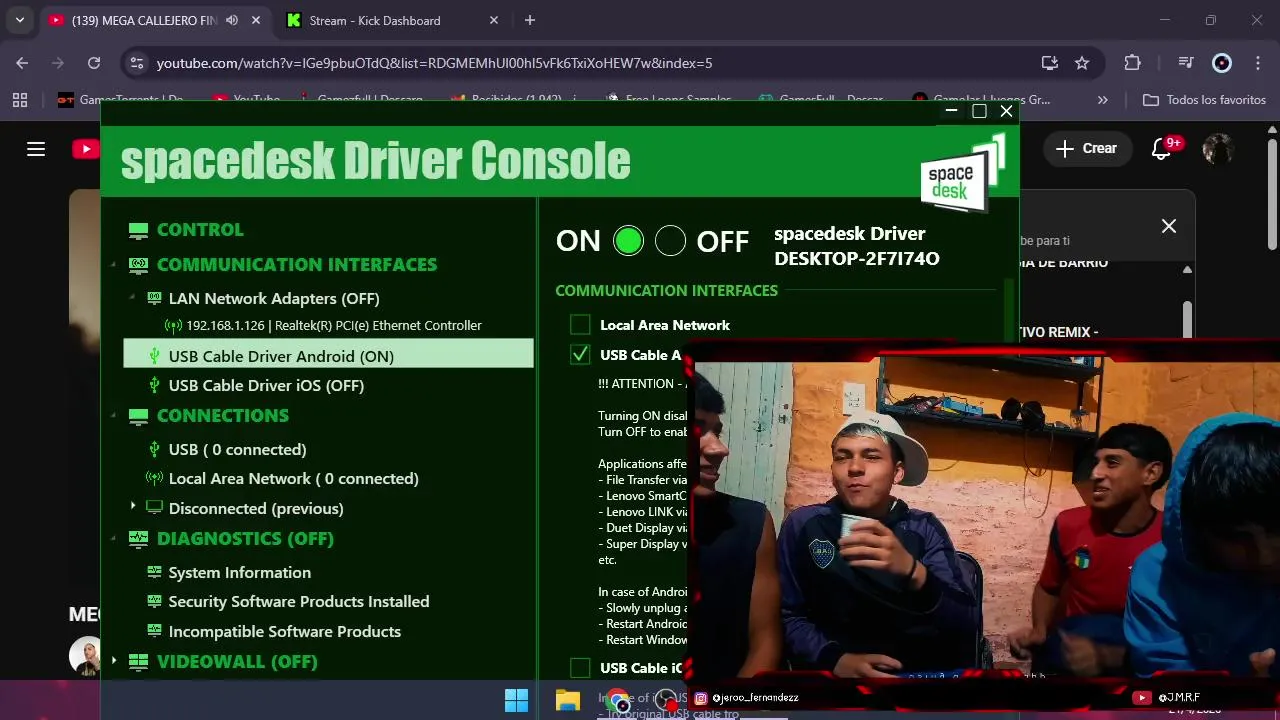Open Todos los favoritos bookmarks folder
Image resolution: width=1280 pixels, height=720 pixels.
coord(1205,100)
